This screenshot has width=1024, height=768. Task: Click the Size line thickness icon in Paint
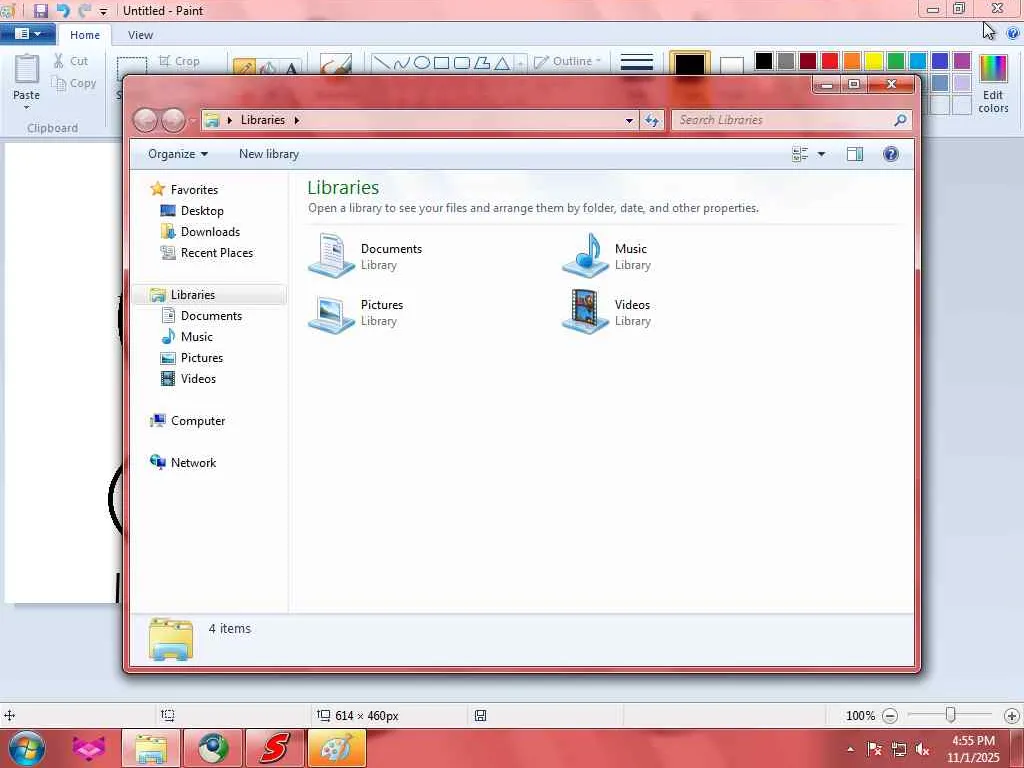pos(637,63)
